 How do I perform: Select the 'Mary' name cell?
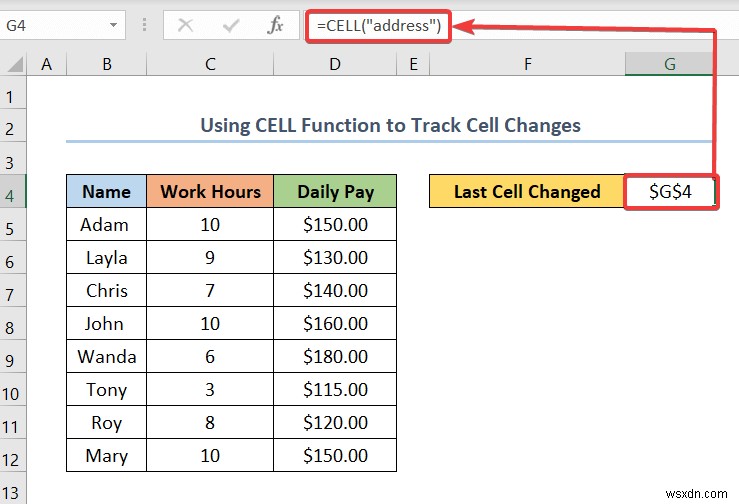pyautogui.click(x=107, y=455)
